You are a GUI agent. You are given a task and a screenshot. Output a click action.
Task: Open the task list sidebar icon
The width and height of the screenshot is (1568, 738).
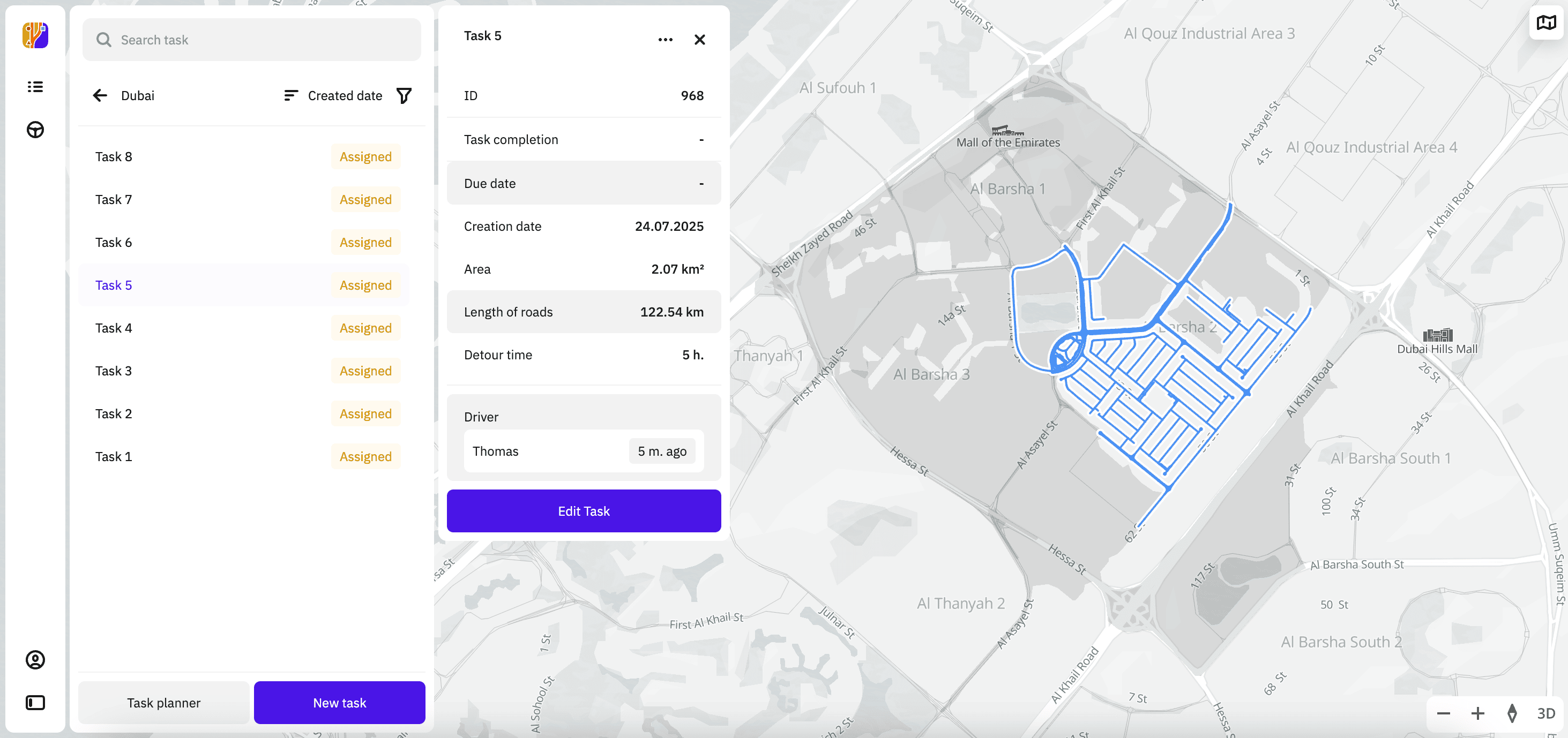(35, 86)
